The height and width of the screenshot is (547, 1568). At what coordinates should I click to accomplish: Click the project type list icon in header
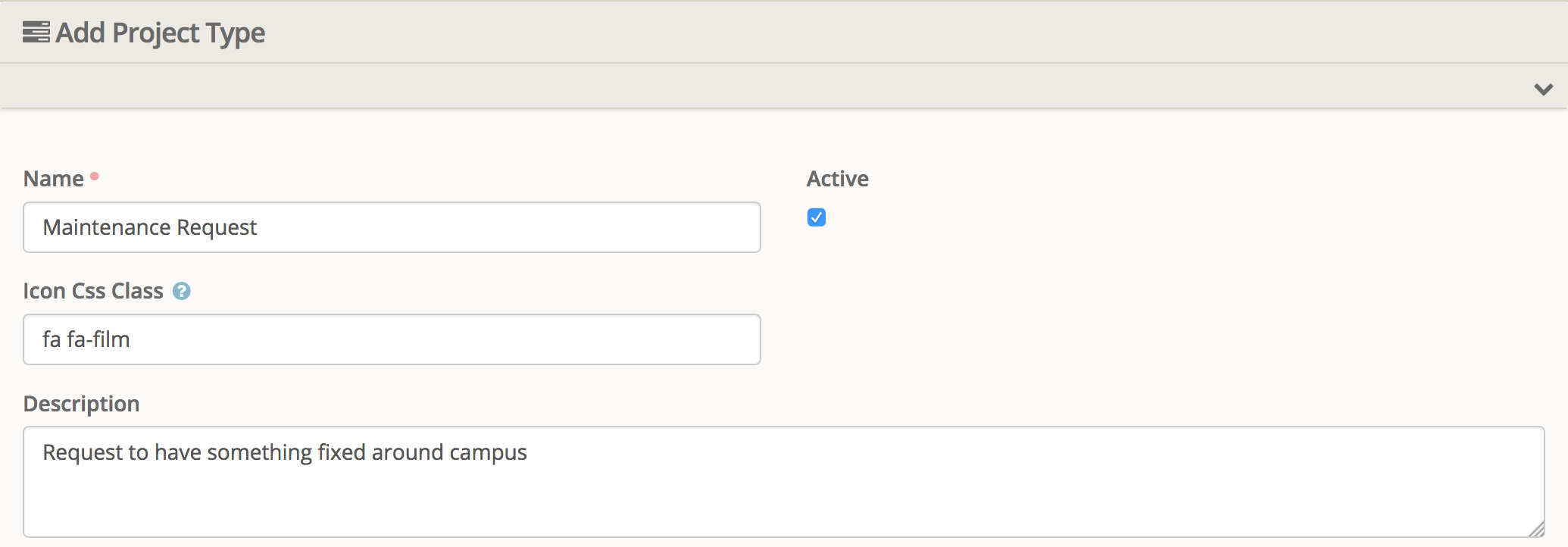(36, 33)
